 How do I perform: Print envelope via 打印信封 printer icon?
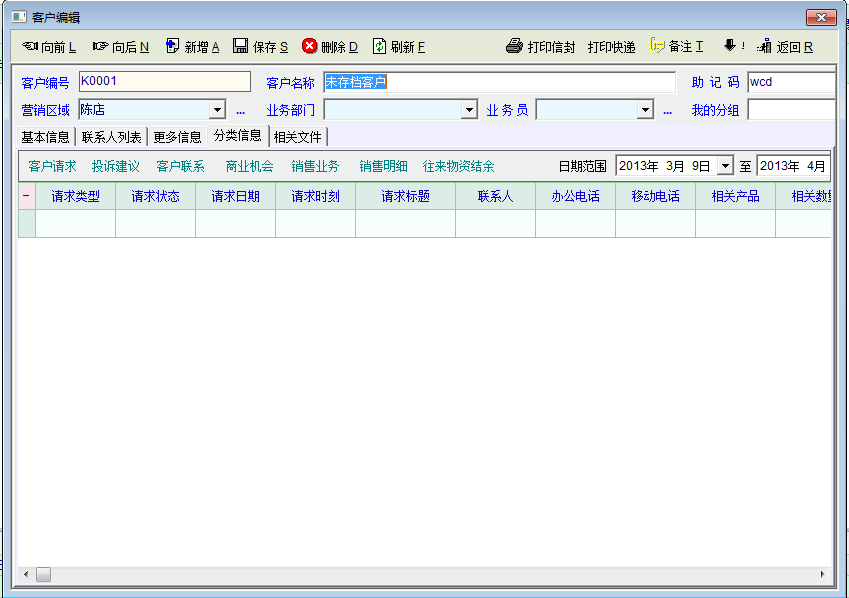tap(515, 46)
